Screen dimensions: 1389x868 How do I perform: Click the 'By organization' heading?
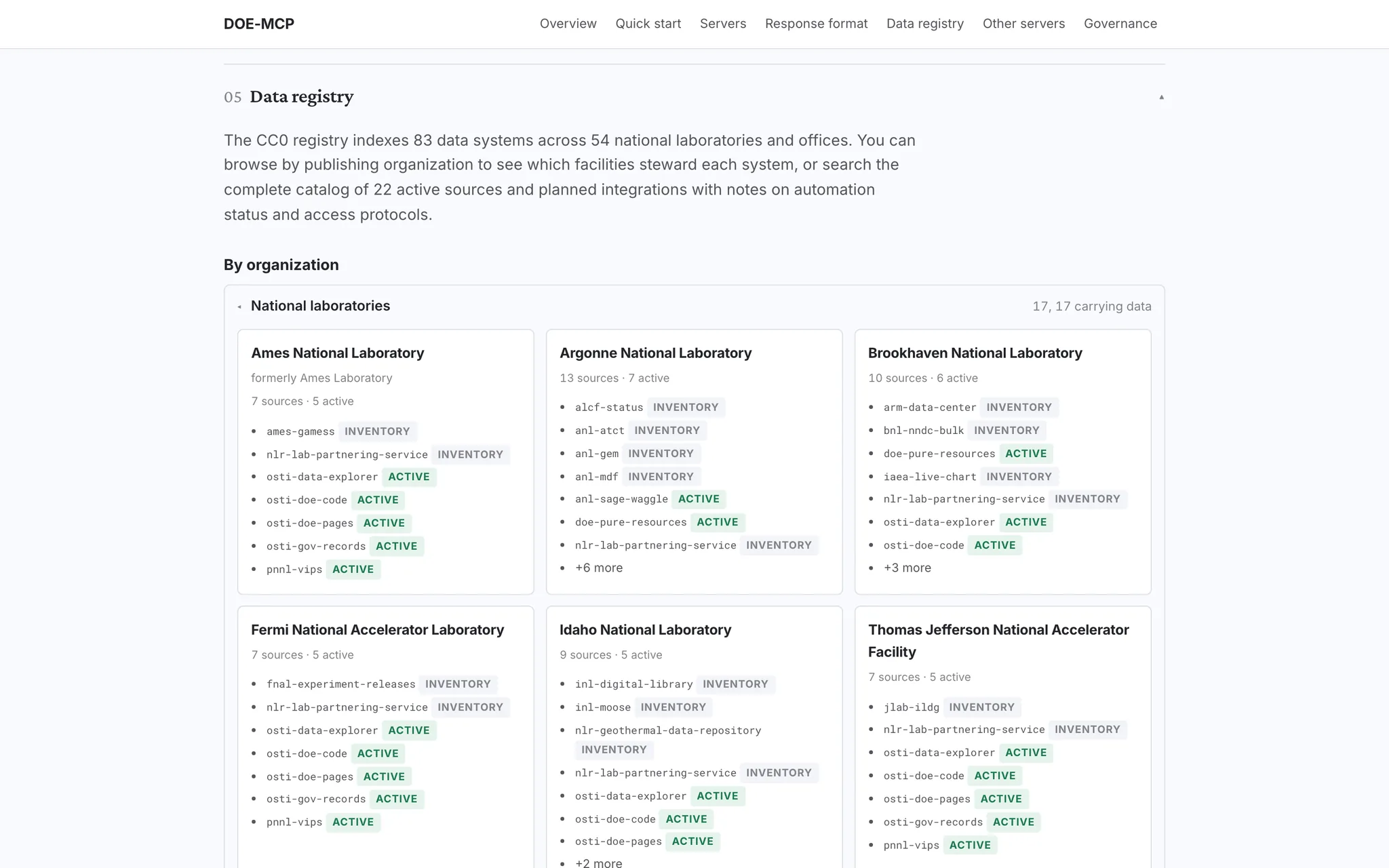click(281, 265)
